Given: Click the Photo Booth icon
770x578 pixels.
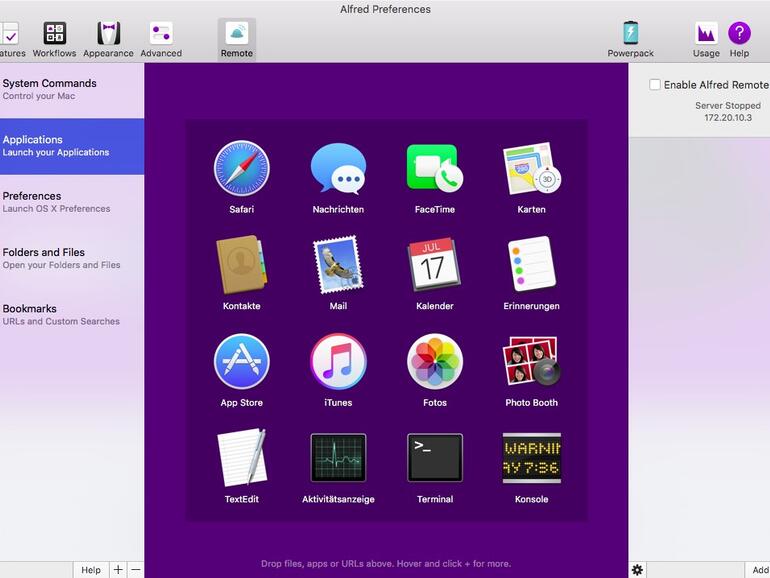Looking at the screenshot, I should [531, 362].
